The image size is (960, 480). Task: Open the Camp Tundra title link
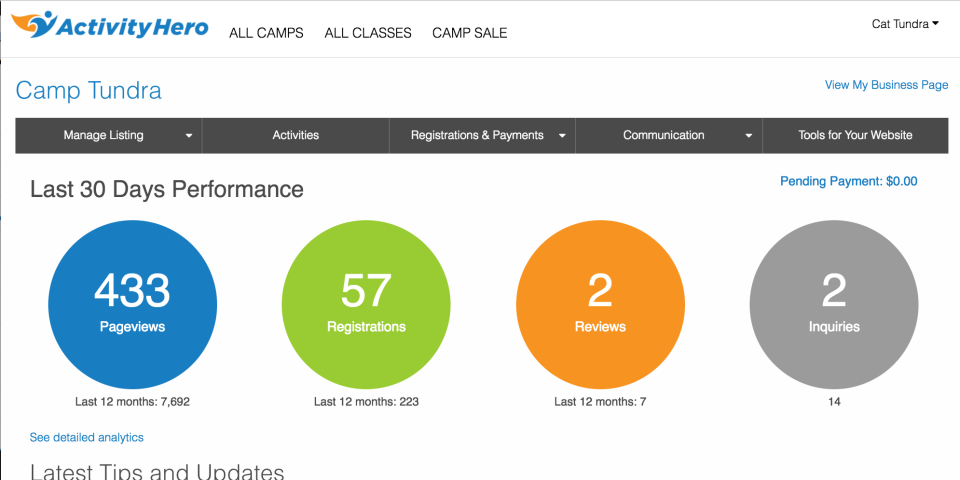pyautogui.click(x=88, y=91)
